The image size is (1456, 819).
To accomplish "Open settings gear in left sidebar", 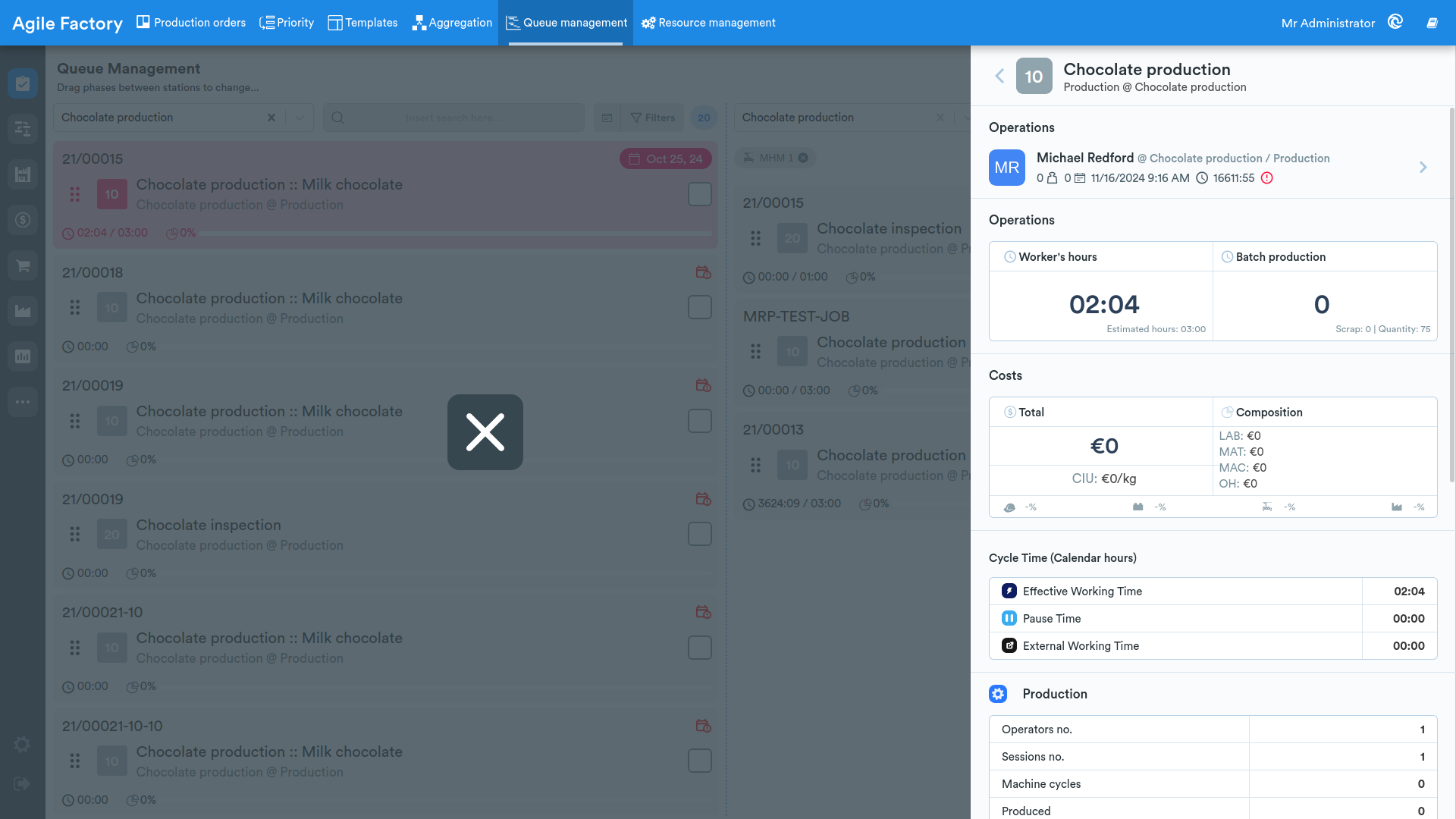I will pyautogui.click(x=23, y=745).
